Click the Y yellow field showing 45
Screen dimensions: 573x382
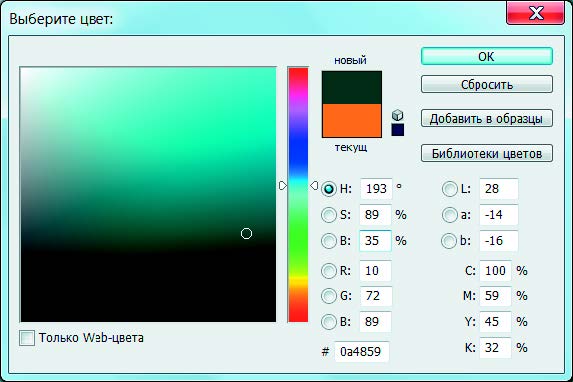click(495, 322)
